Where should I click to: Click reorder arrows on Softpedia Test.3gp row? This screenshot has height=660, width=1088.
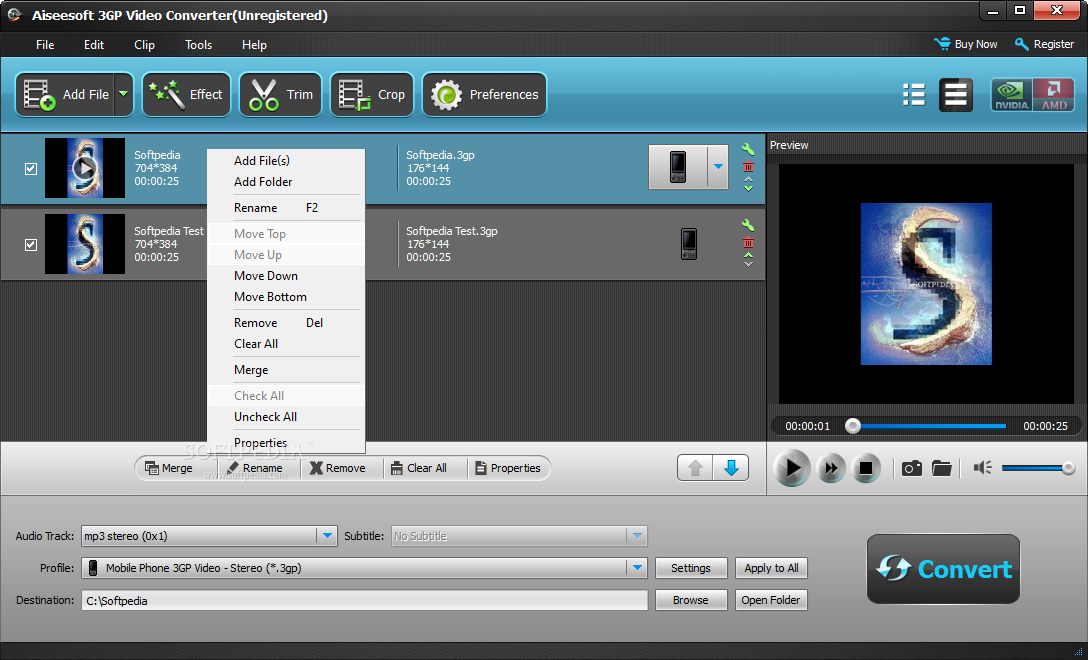tap(748, 260)
